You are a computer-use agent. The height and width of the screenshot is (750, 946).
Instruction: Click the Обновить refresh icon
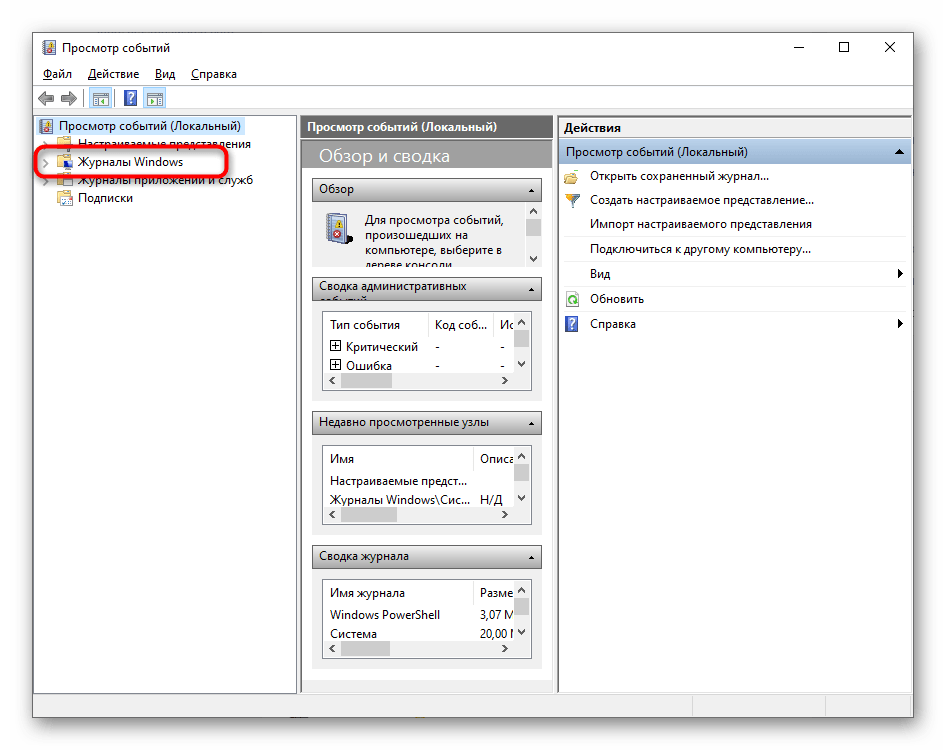(x=572, y=297)
